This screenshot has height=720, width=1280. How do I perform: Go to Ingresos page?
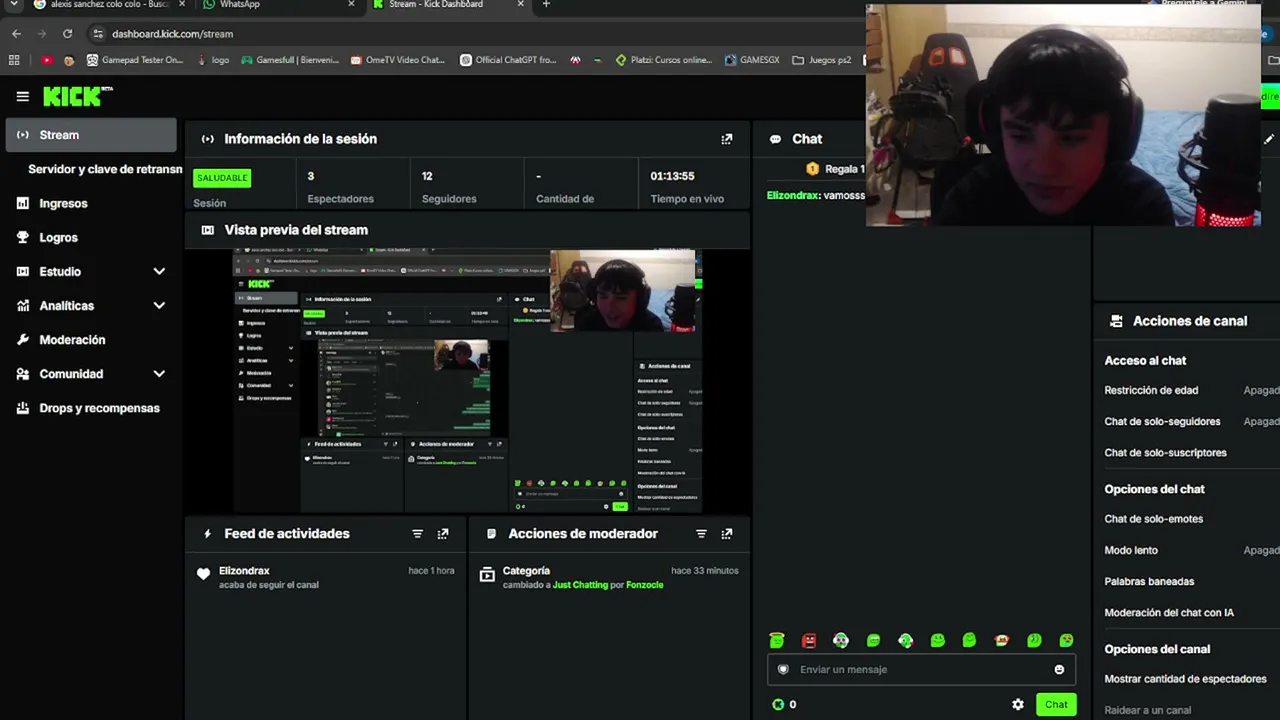pyautogui.click(x=63, y=203)
